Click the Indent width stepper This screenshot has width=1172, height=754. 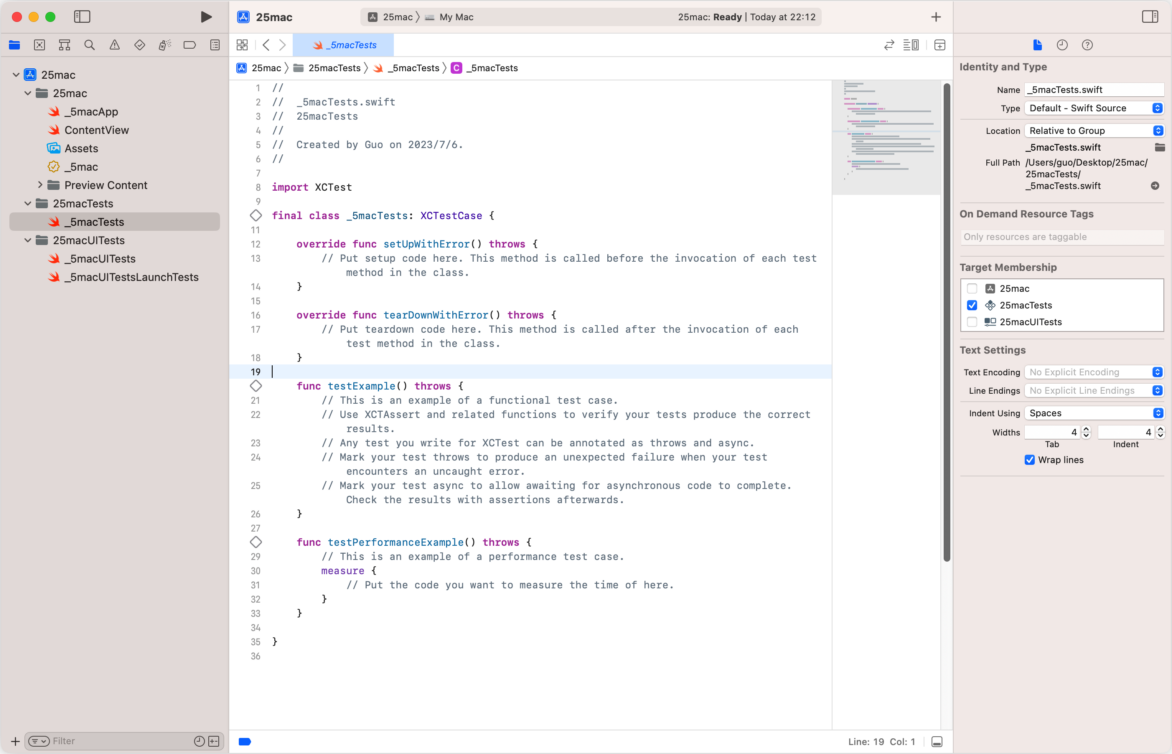click(1160, 432)
